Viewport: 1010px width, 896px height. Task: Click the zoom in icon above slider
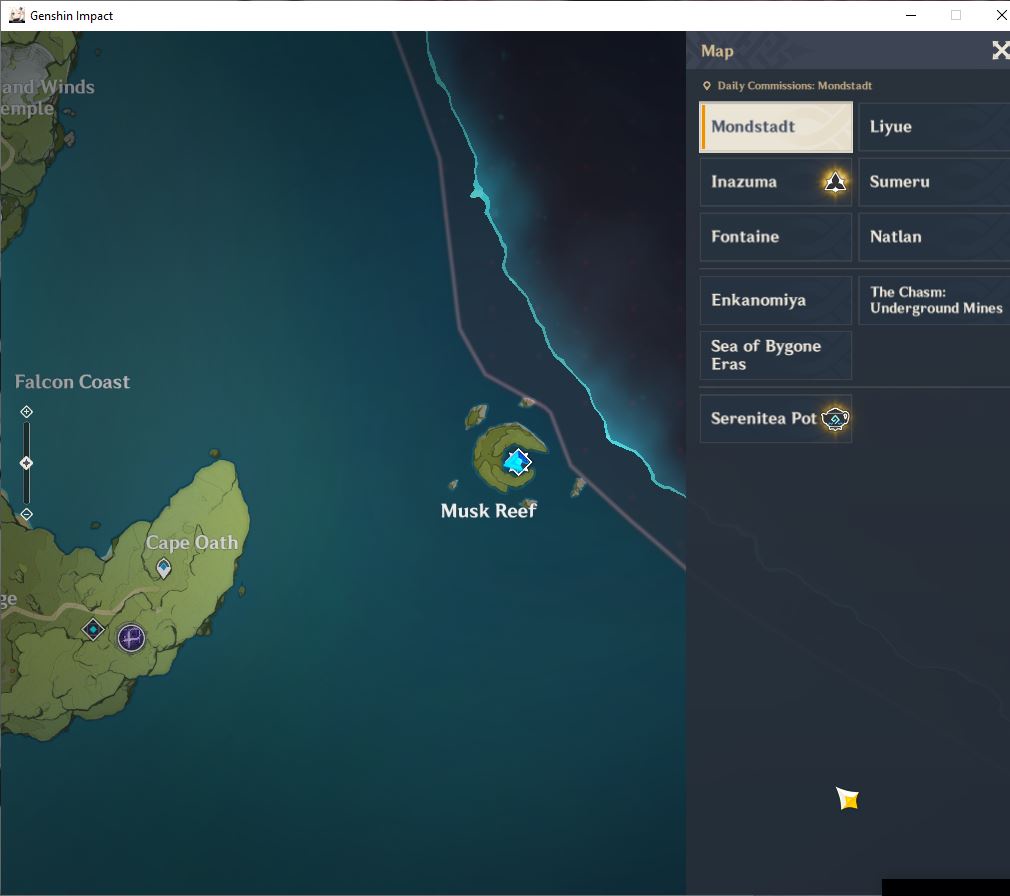tap(26, 412)
